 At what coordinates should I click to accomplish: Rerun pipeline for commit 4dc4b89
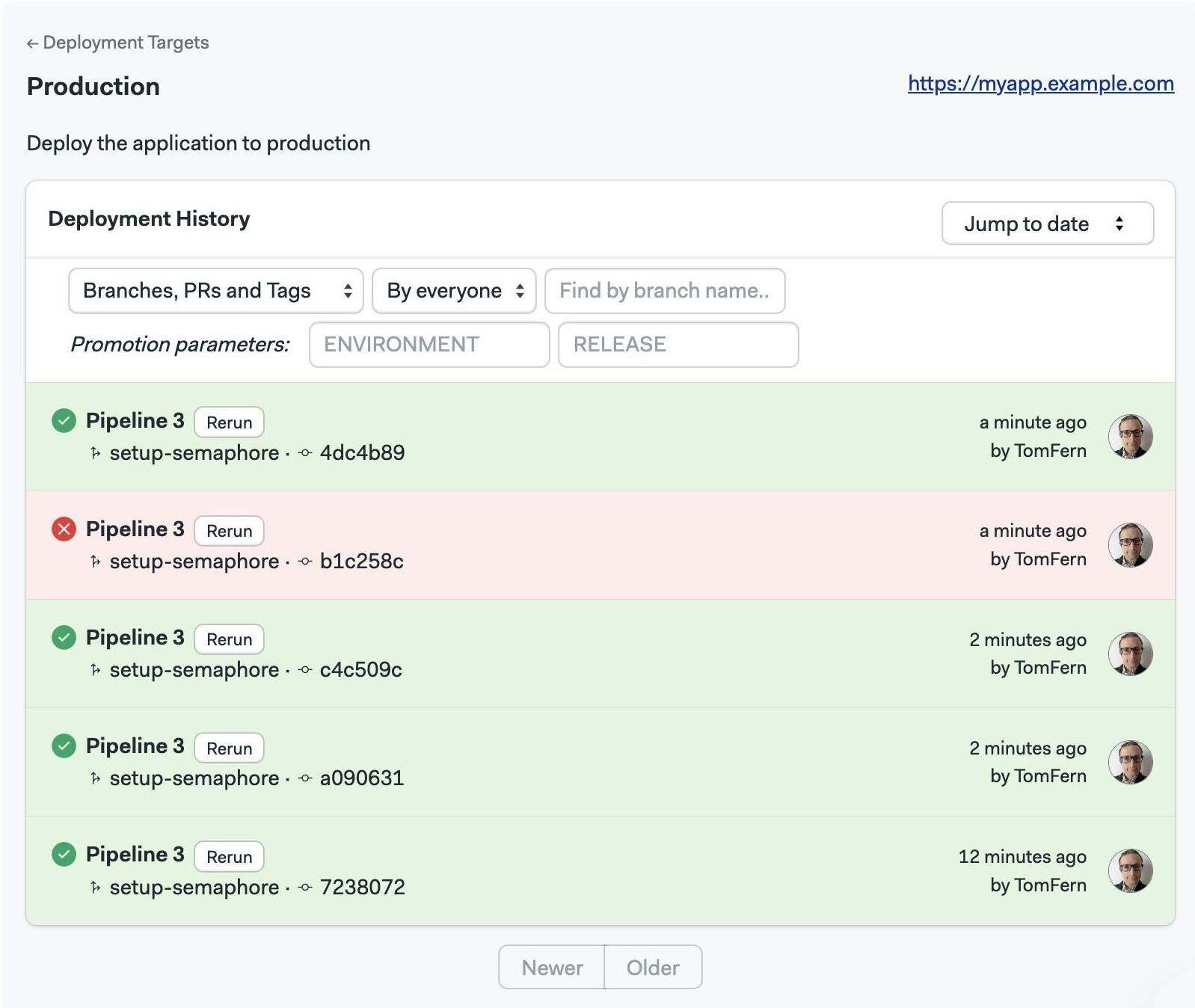click(229, 422)
